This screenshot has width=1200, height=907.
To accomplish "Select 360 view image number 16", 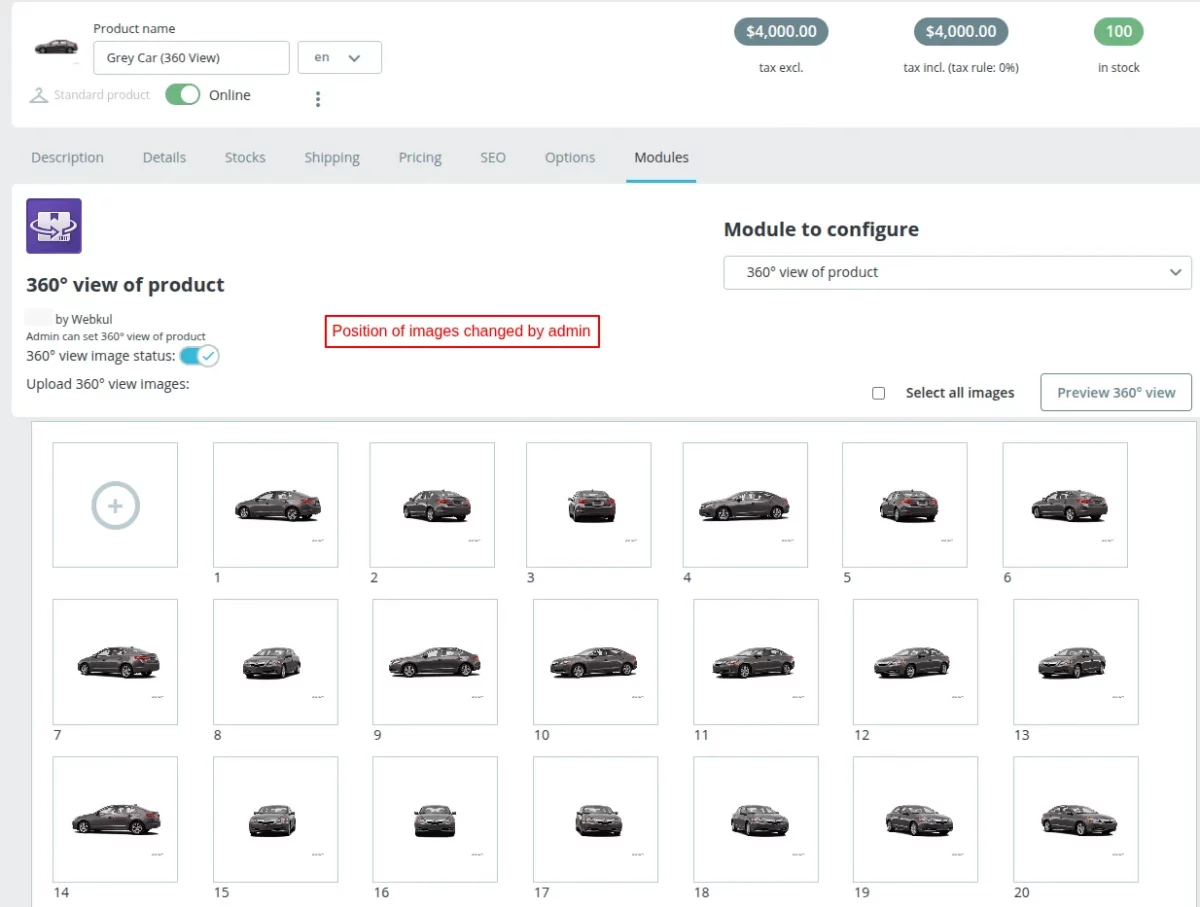I will click(x=435, y=819).
